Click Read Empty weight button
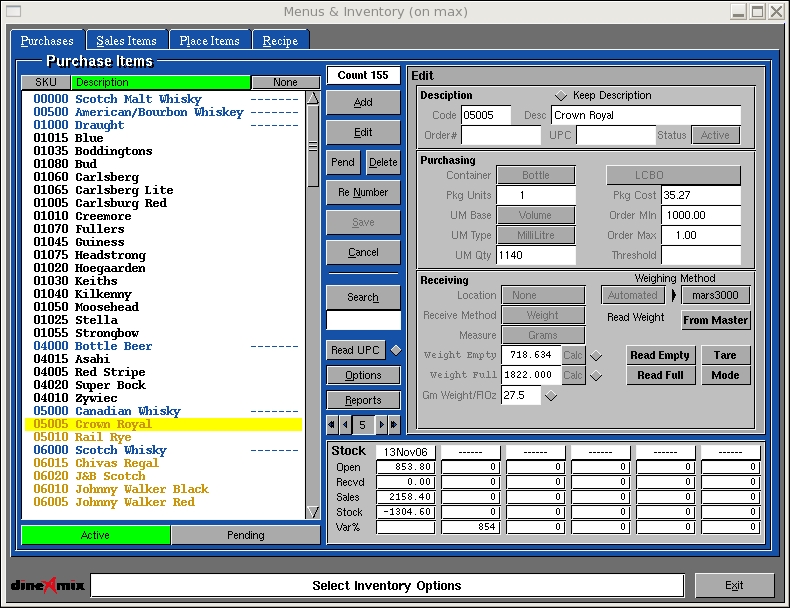Screen dimensions: 790x608 pos(660,355)
